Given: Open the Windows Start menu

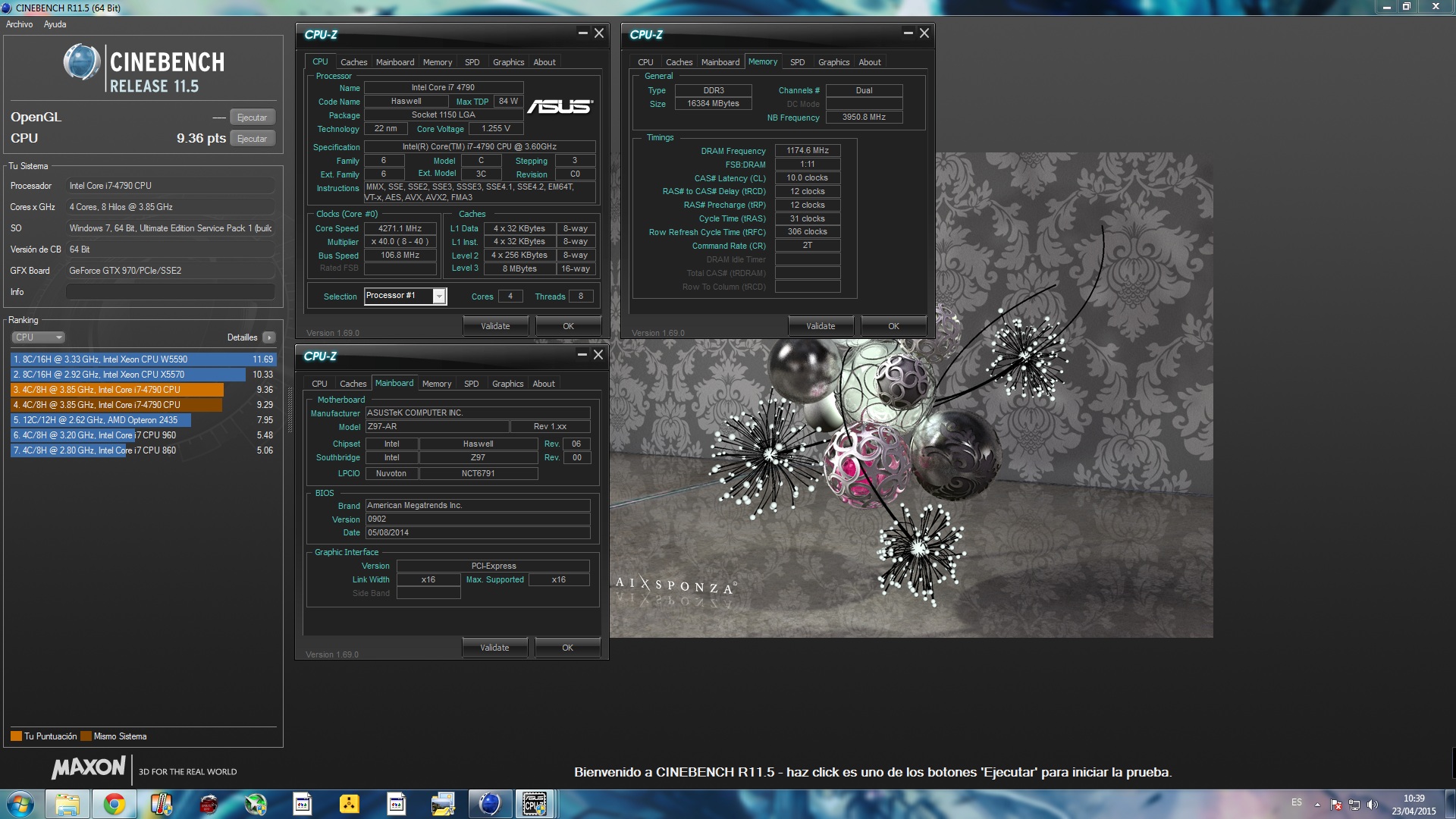Looking at the screenshot, I should 20,804.
